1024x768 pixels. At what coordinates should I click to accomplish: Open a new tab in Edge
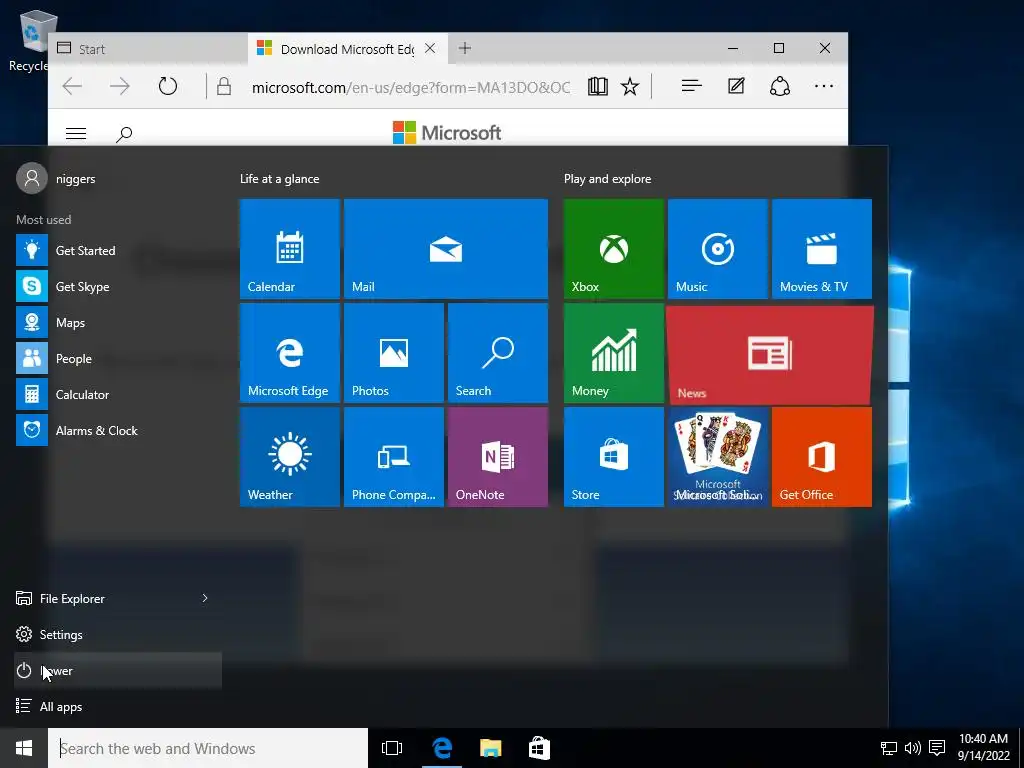click(464, 48)
